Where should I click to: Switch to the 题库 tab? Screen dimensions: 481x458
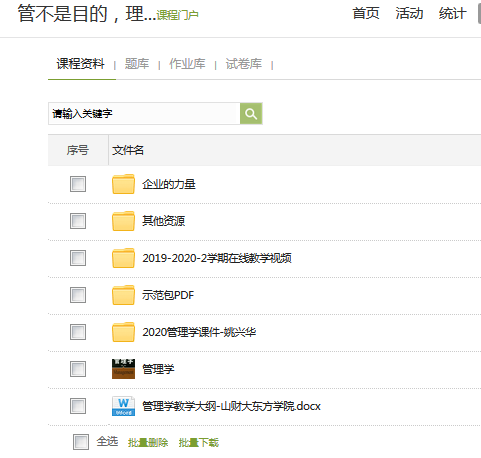click(137, 64)
